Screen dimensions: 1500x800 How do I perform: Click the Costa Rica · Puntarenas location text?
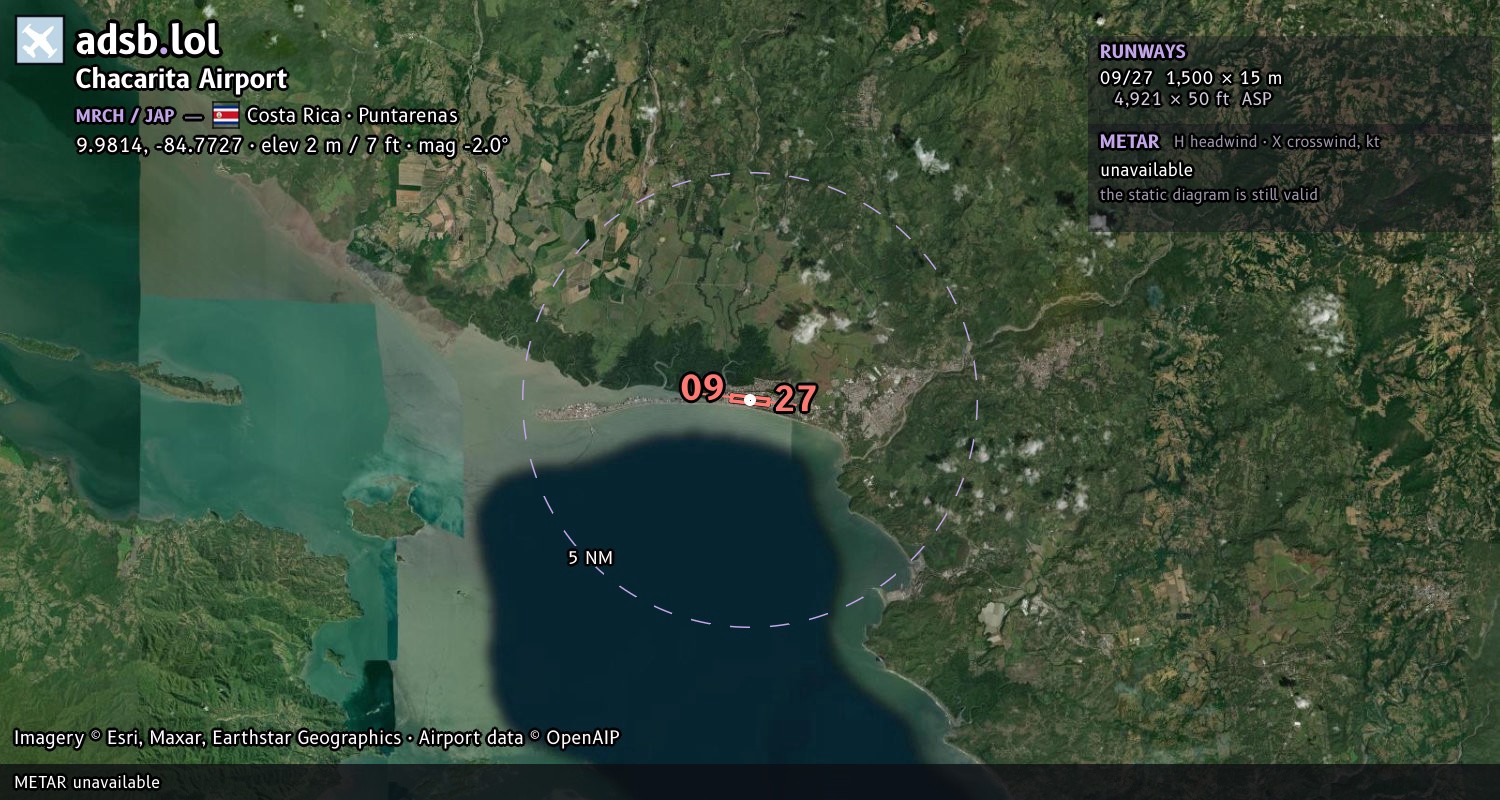click(352, 115)
